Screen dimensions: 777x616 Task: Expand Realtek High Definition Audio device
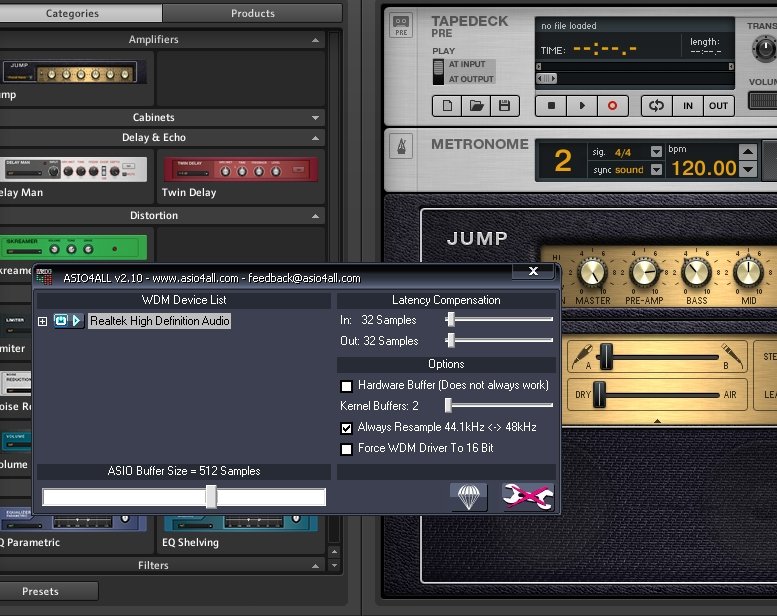click(x=43, y=321)
